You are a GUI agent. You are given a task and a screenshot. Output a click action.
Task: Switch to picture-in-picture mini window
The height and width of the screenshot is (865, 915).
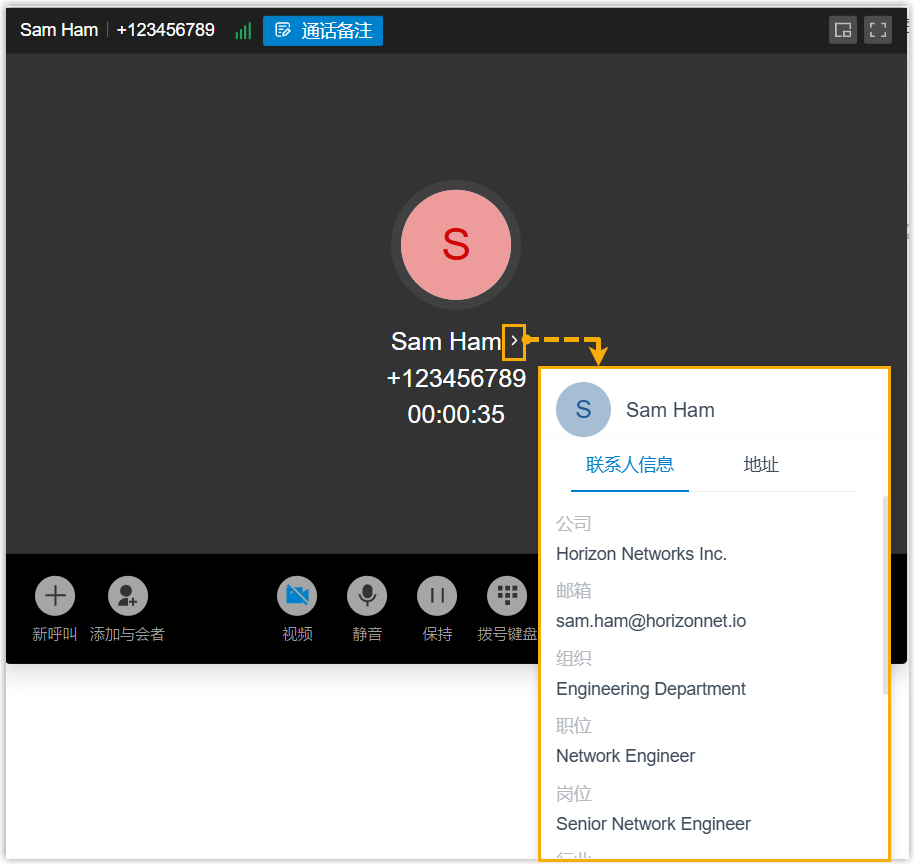click(x=843, y=30)
